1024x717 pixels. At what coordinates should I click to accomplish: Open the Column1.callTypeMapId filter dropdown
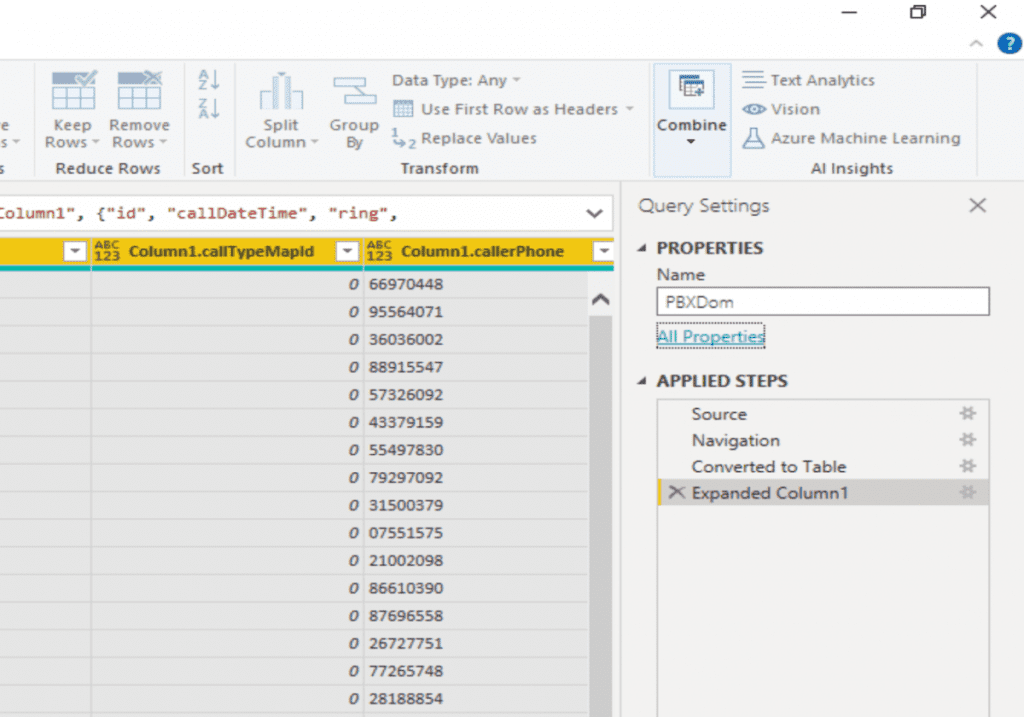coord(345,253)
